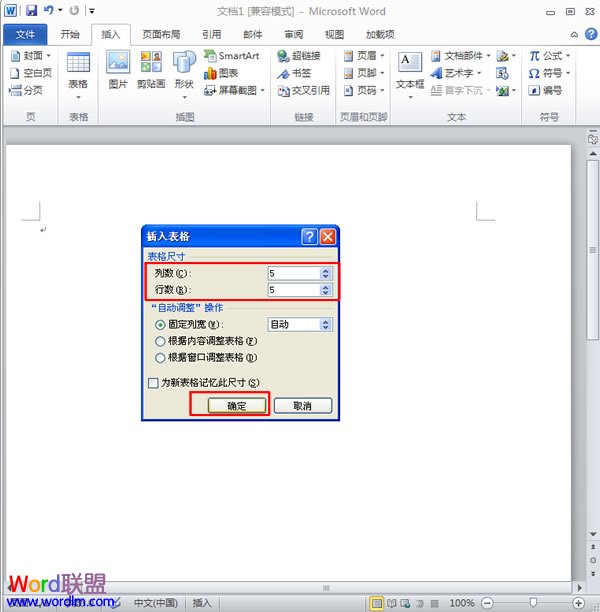This screenshot has height=612, width=600.
Task: Click the scroll up arrow
Action: 593,154
